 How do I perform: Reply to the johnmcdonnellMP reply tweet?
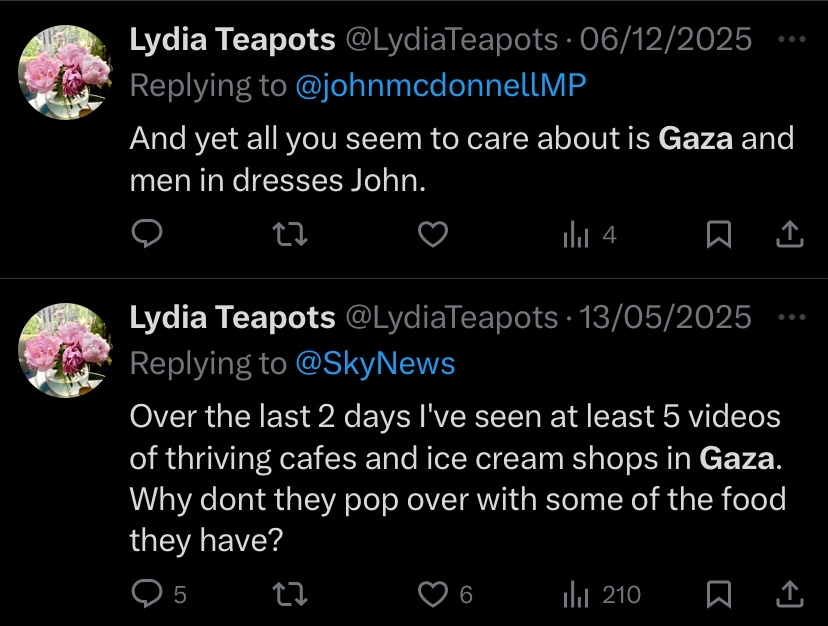point(146,234)
